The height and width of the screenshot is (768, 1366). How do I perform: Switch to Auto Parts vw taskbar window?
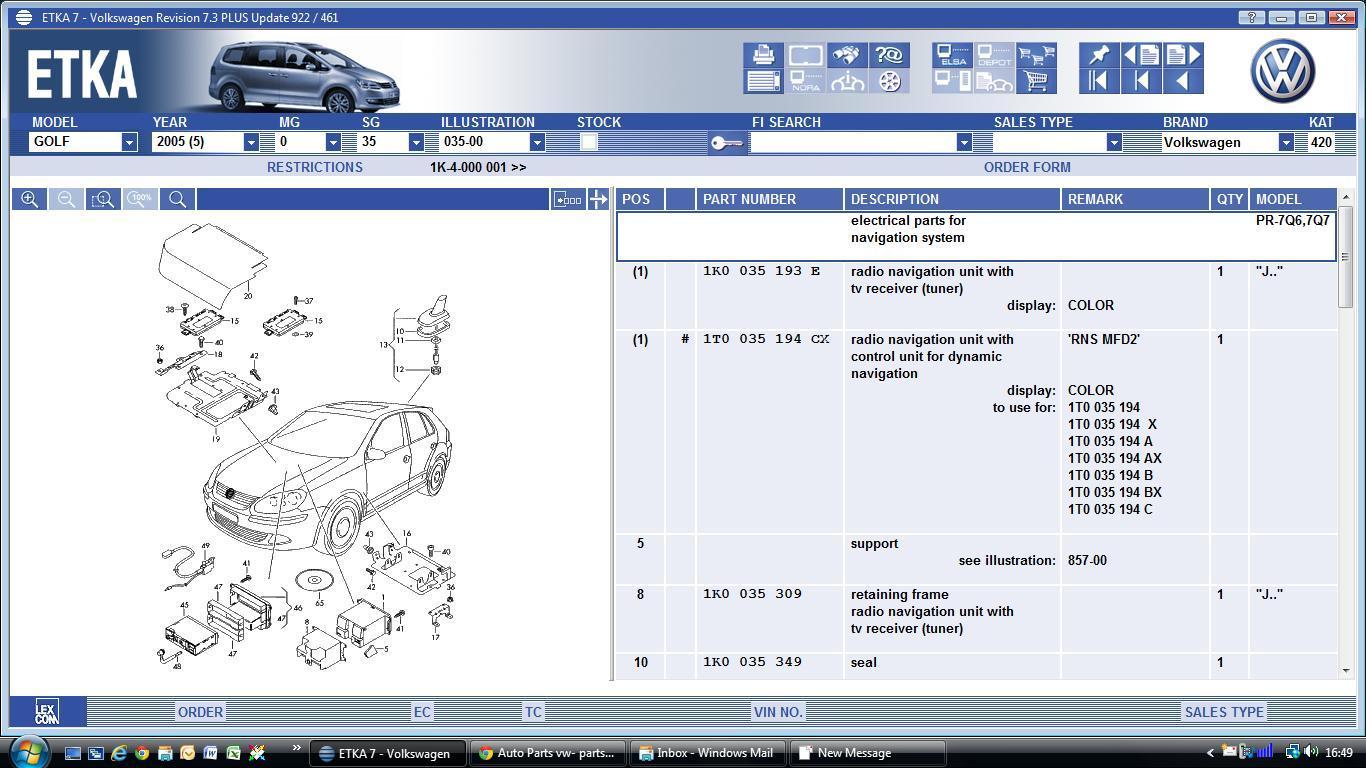pos(548,753)
